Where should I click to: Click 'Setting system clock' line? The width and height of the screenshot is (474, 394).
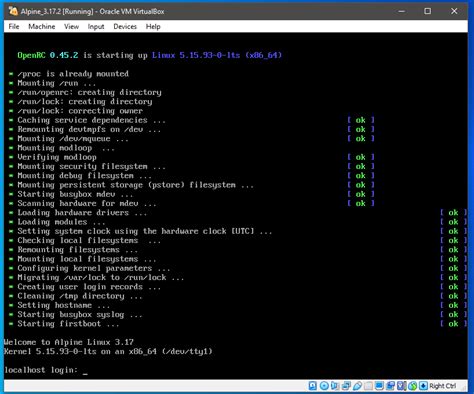[x=145, y=231]
